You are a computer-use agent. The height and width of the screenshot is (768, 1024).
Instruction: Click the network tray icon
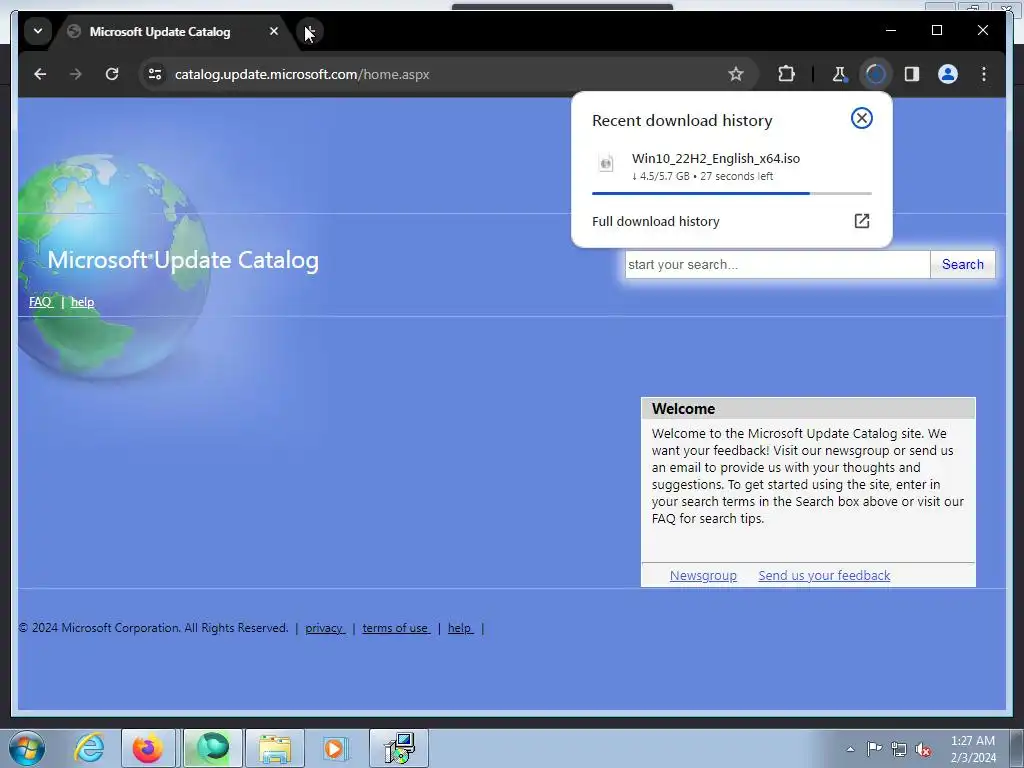point(899,749)
